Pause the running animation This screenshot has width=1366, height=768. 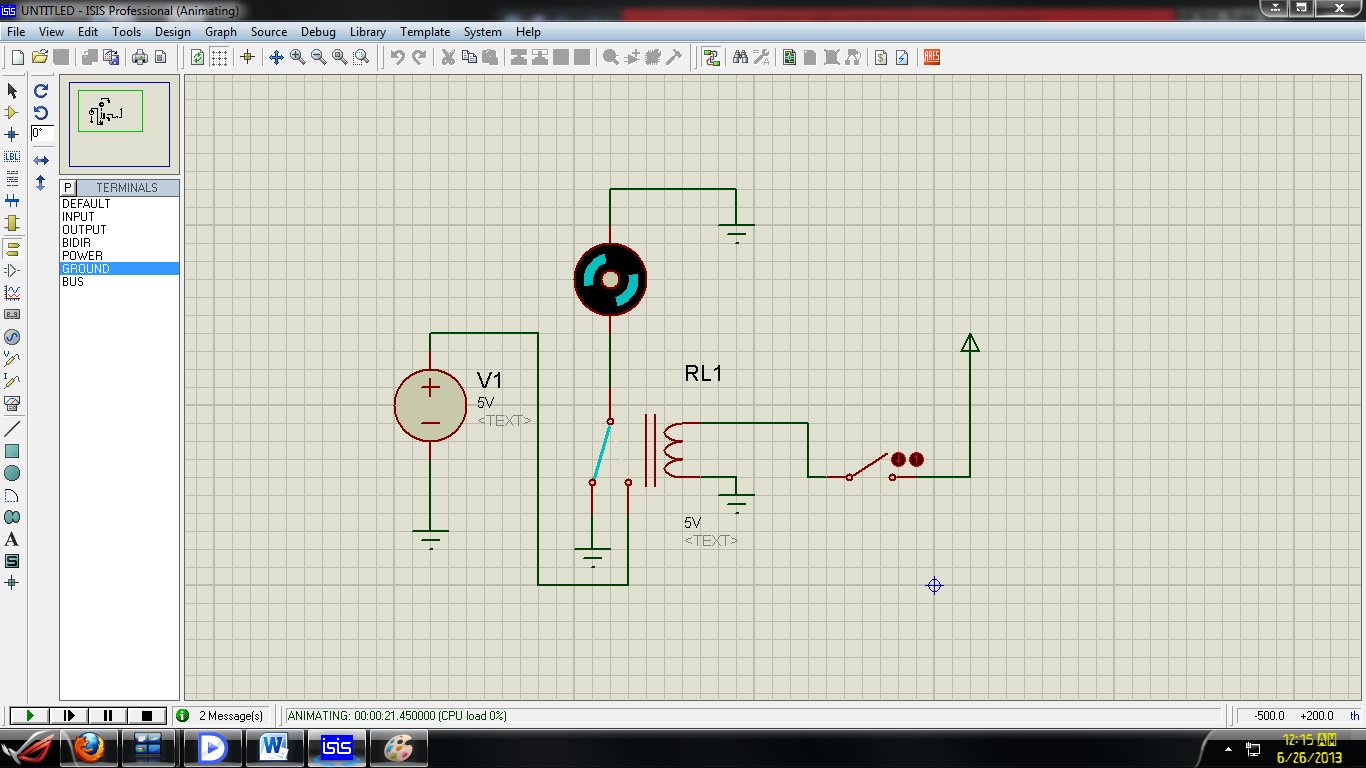click(106, 715)
